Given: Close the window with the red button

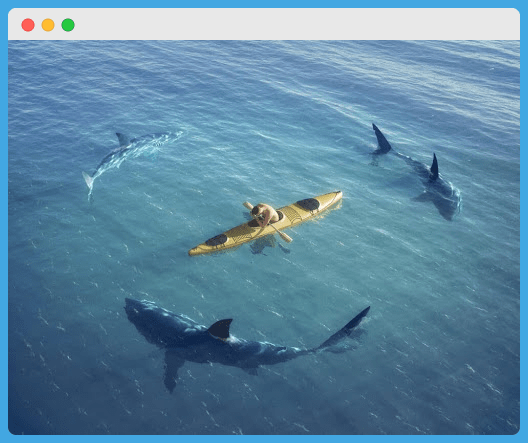Looking at the screenshot, I should 28,25.
